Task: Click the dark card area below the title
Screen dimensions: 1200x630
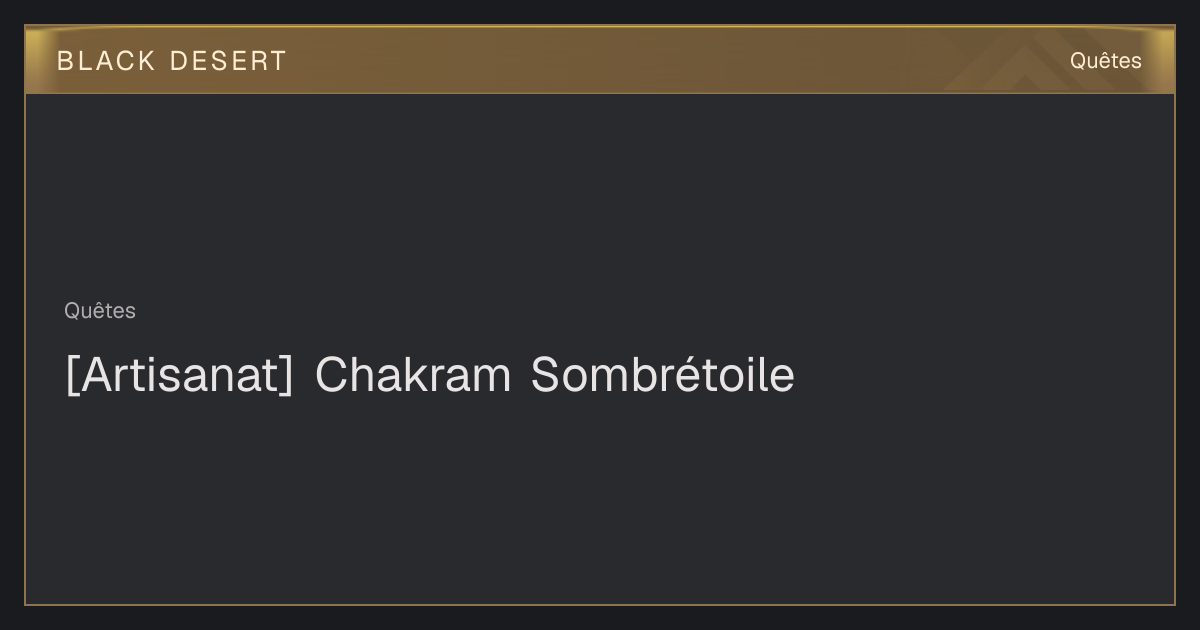Action: 600,500
